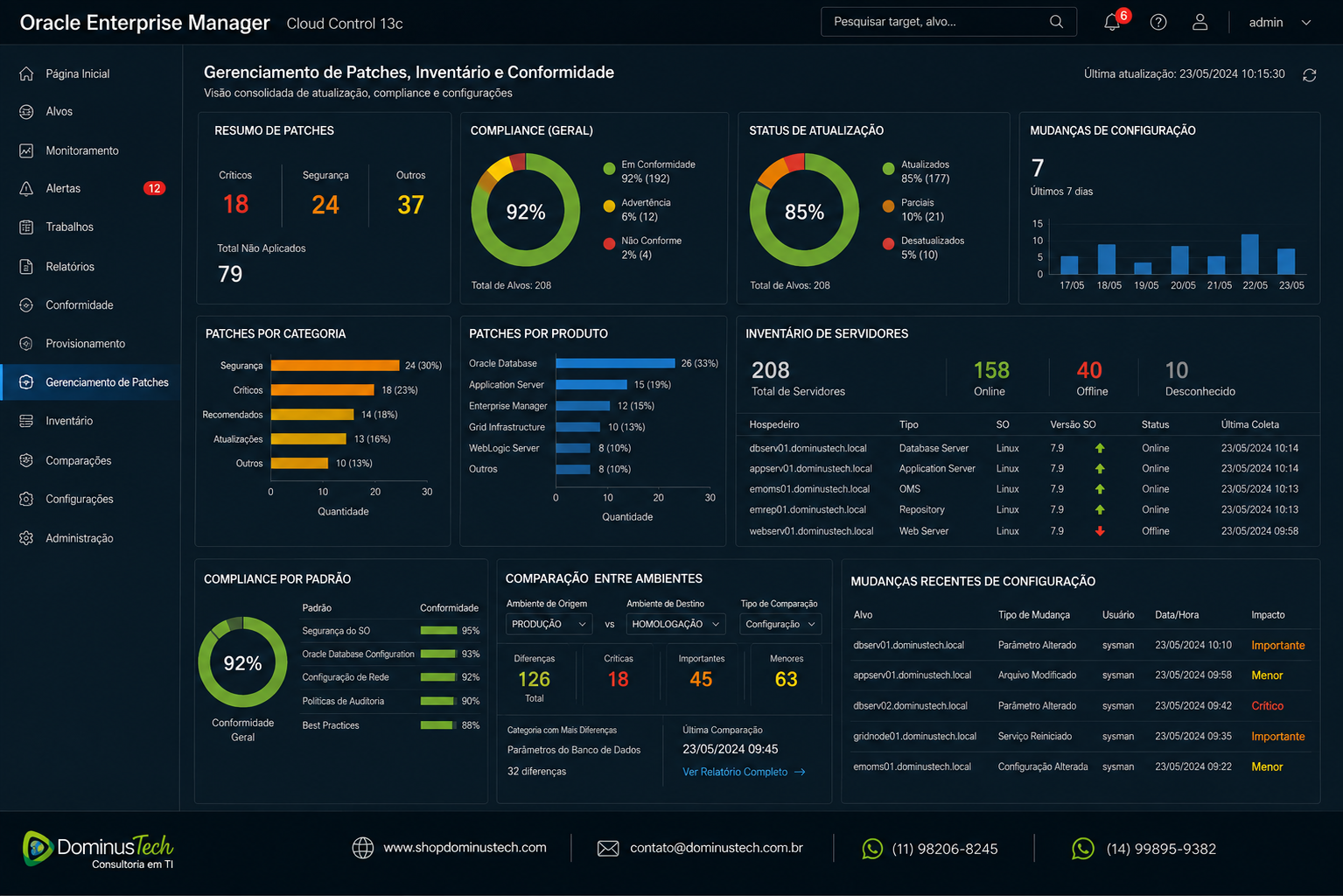Screen dimensions: 1343x896
Task: Click the Relatórios document icon
Action: [26, 266]
